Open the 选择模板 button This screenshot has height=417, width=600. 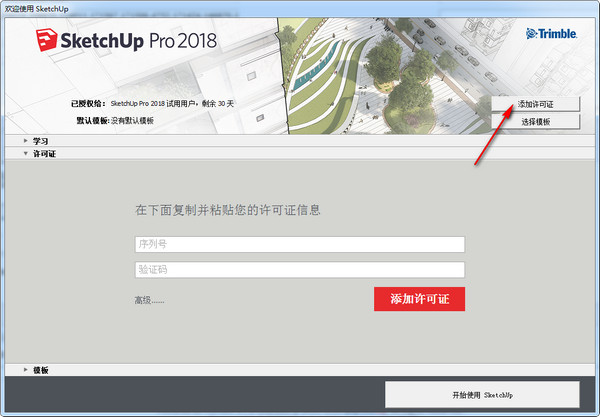click(535, 122)
